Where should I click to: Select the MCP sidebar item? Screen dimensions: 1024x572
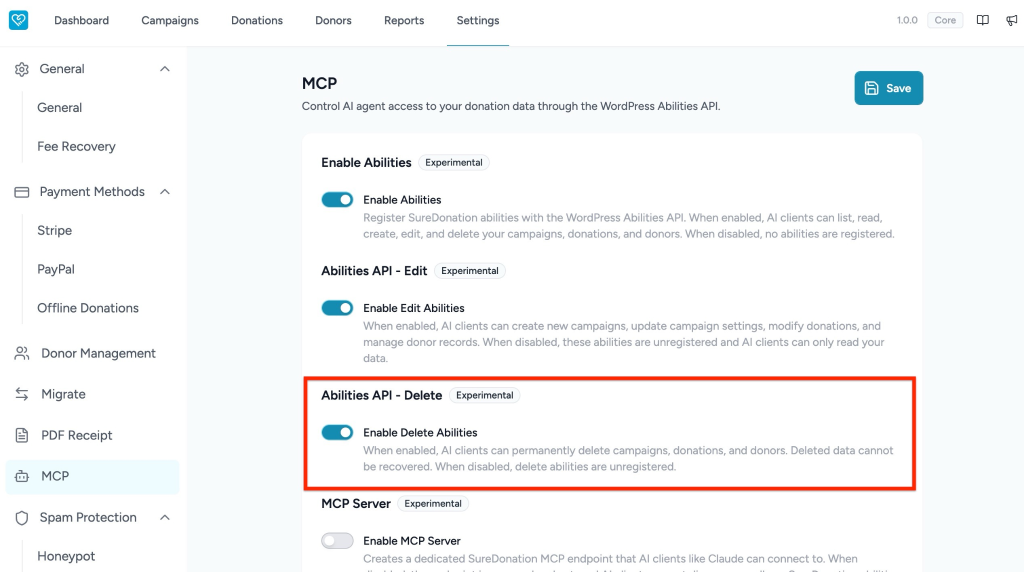[x=92, y=477]
